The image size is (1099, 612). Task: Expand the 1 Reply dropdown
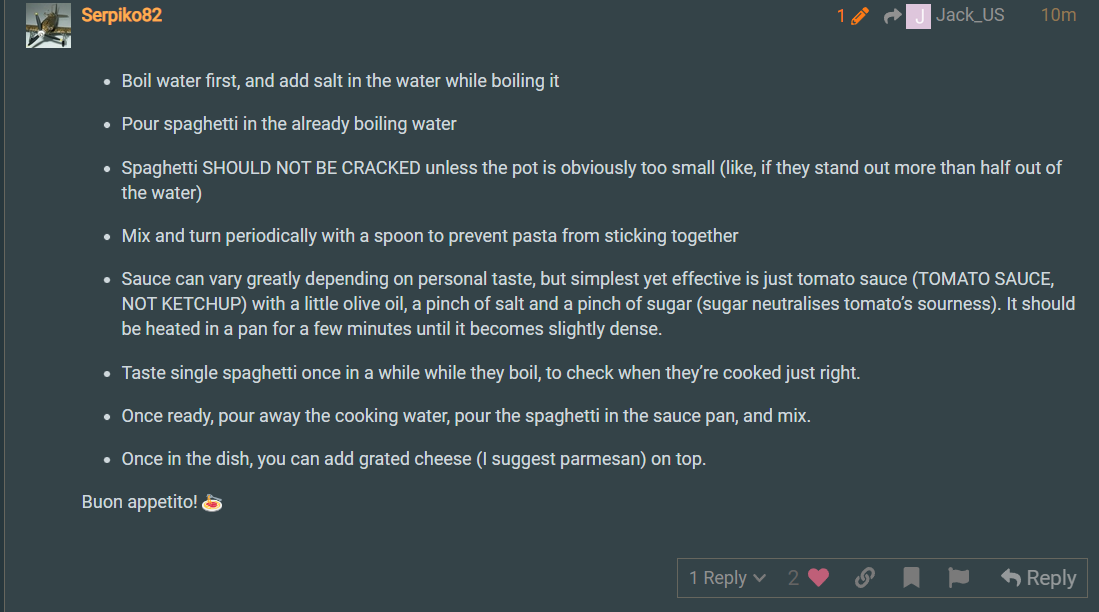pos(728,578)
